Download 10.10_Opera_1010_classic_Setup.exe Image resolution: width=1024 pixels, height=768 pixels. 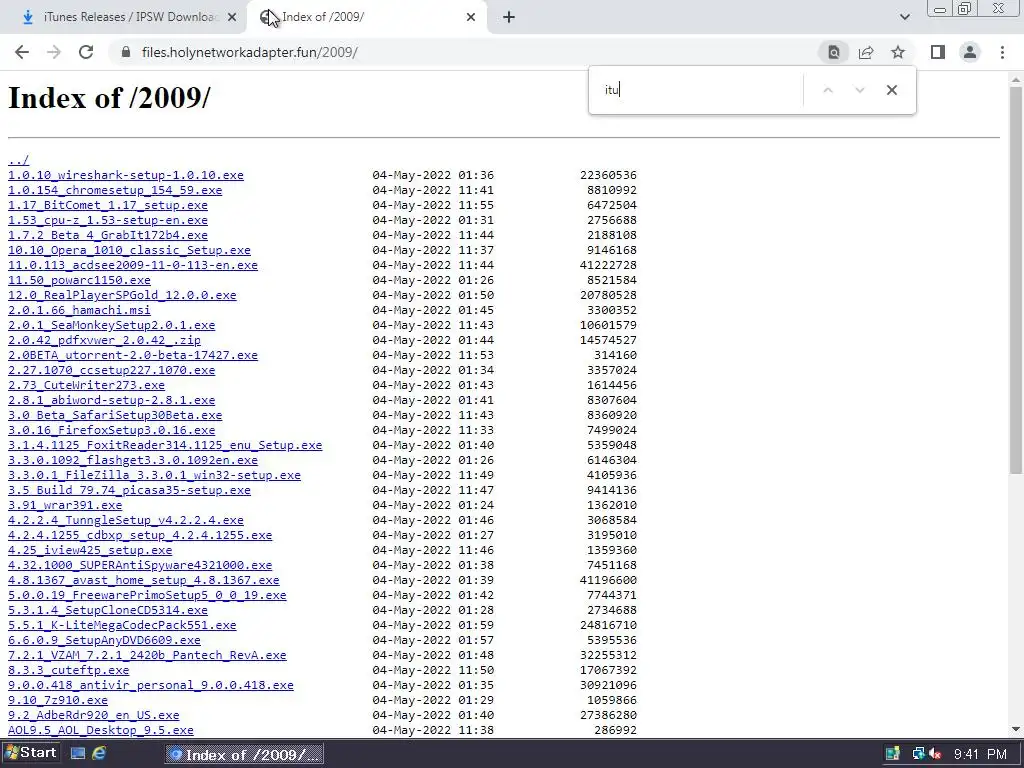pos(129,250)
